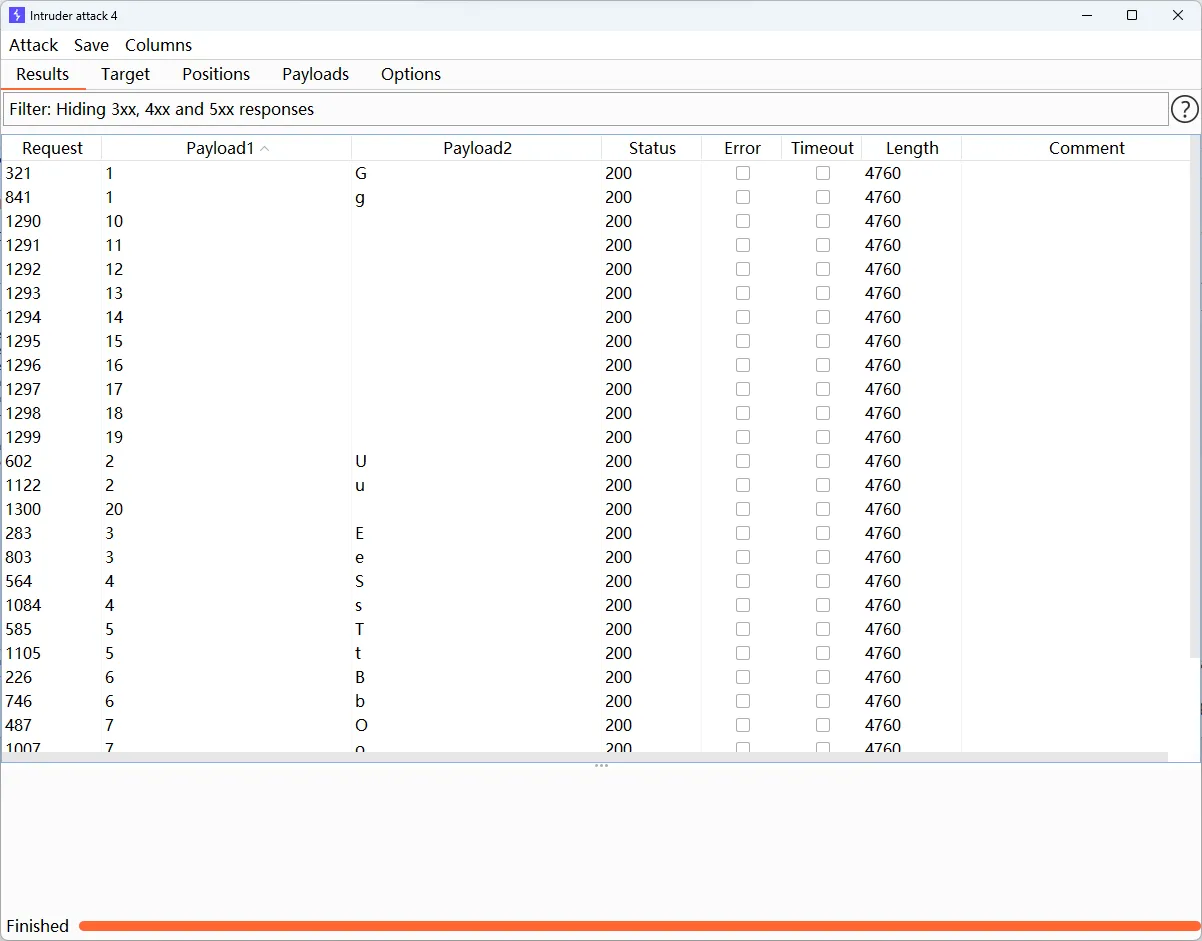Toggle Error checkbox for request 602
The image size is (1202, 941).
[742, 461]
